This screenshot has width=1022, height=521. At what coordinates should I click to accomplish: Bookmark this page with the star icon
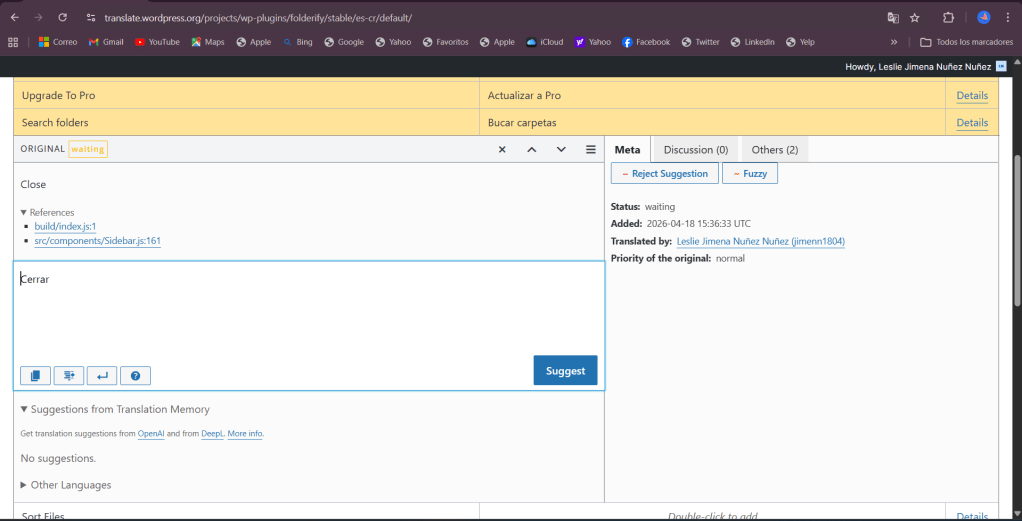(914, 18)
